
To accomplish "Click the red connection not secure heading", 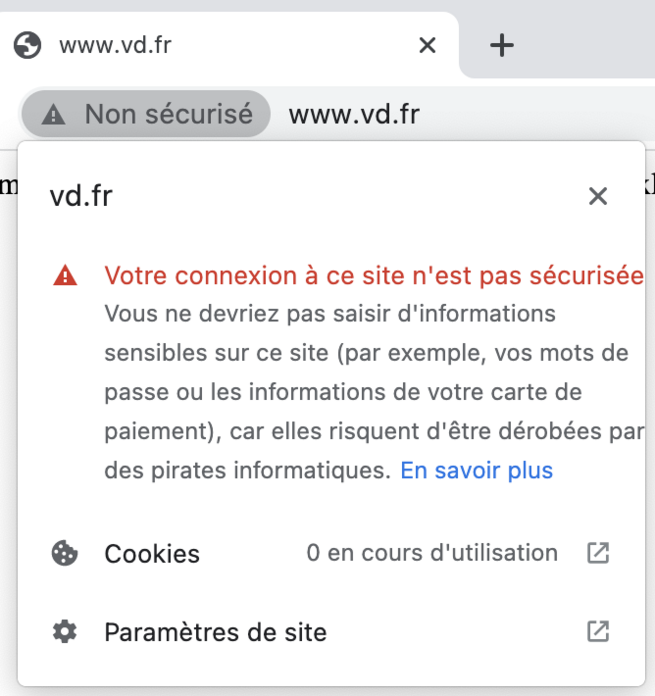I will click(374, 275).
